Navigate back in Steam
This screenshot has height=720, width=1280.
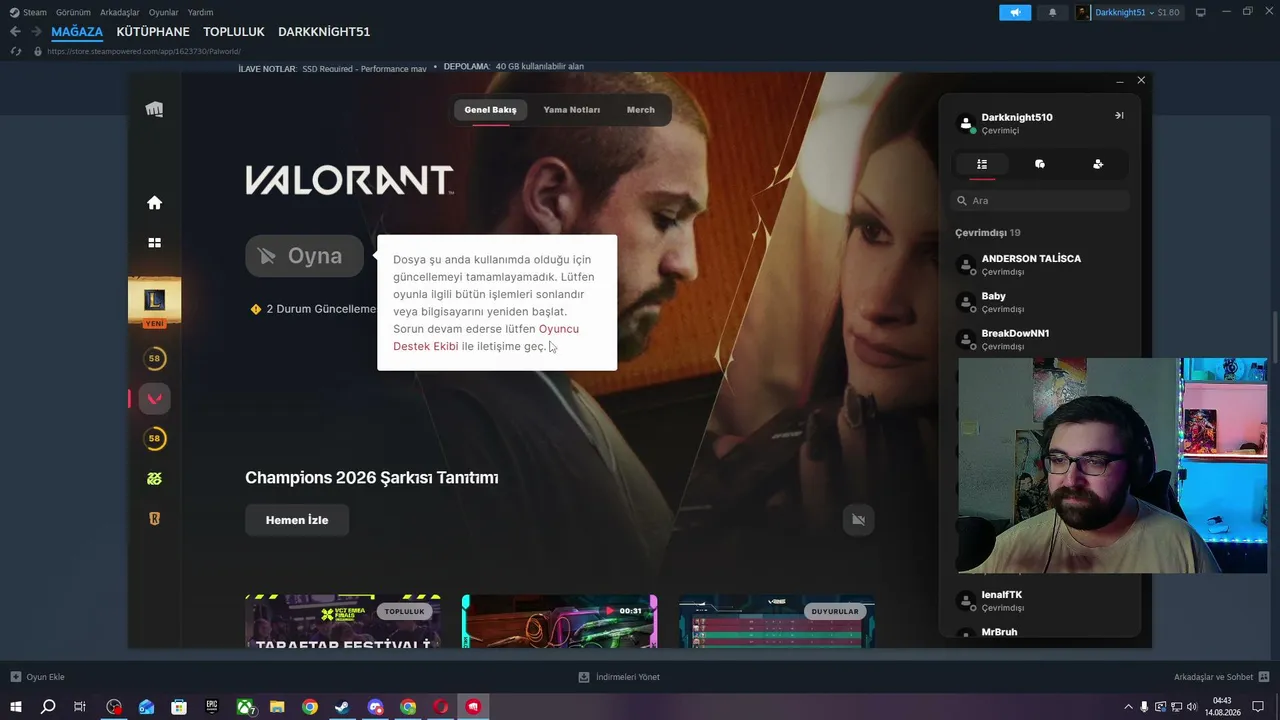[x=15, y=32]
